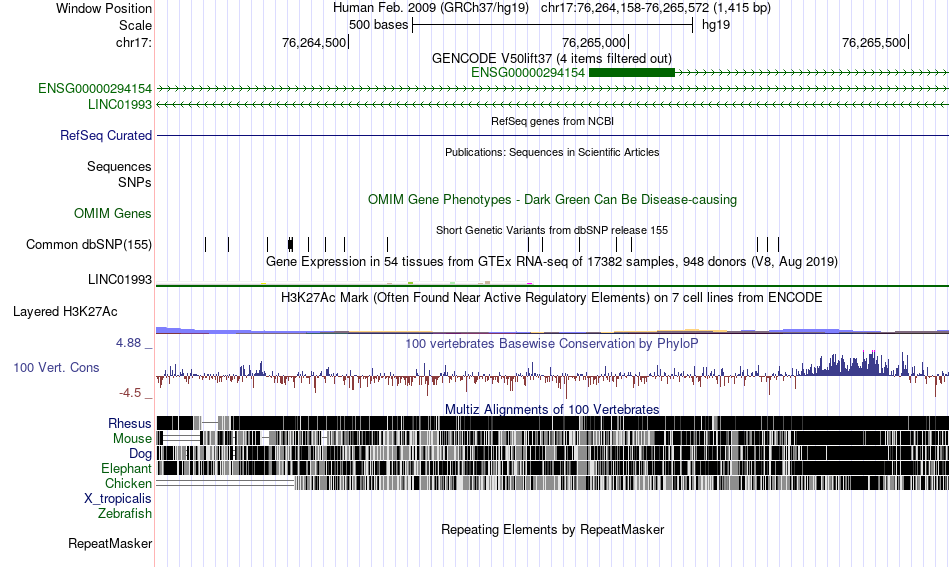Click Repeating Elements by RepeatMasker title
Screen dimensions: 950x567
coord(553,529)
